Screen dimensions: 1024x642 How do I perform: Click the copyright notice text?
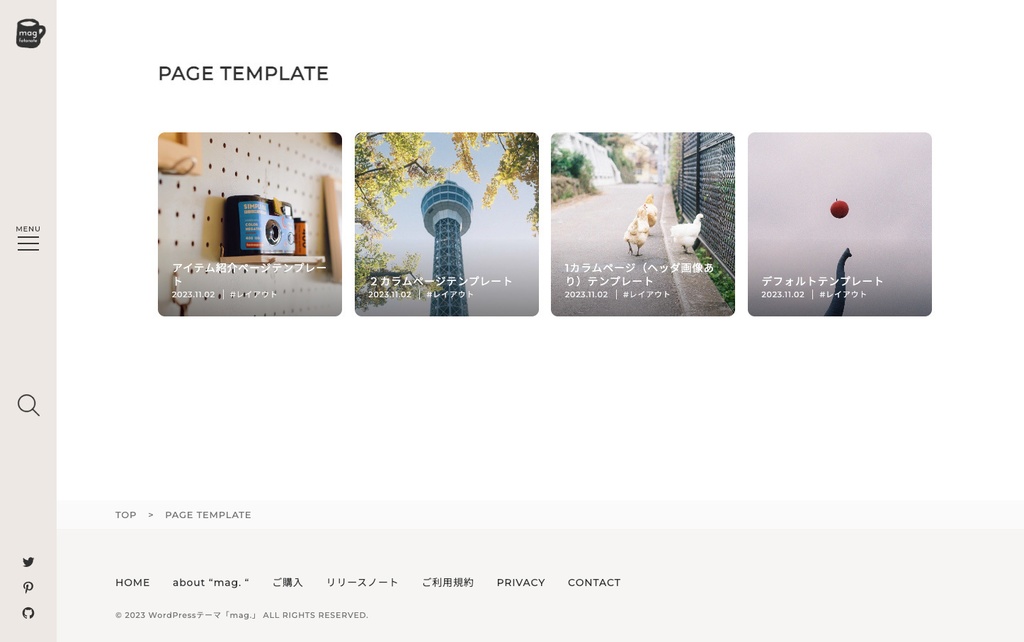point(242,615)
